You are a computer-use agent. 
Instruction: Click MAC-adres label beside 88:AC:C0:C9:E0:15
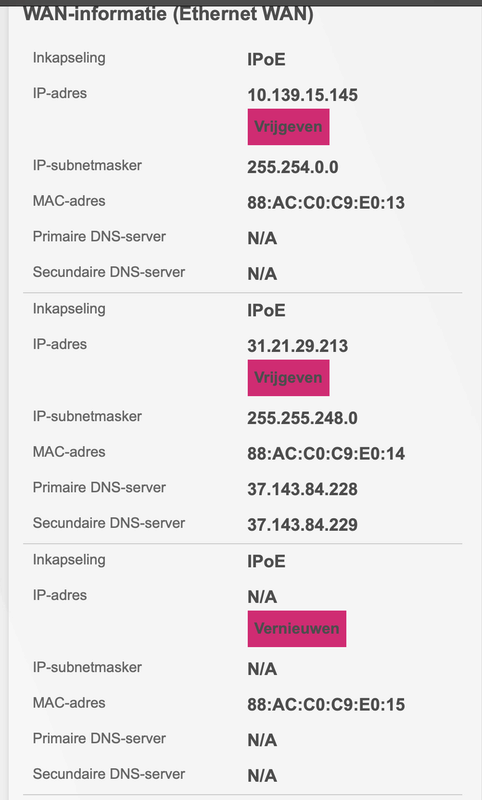tap(69, 703)
